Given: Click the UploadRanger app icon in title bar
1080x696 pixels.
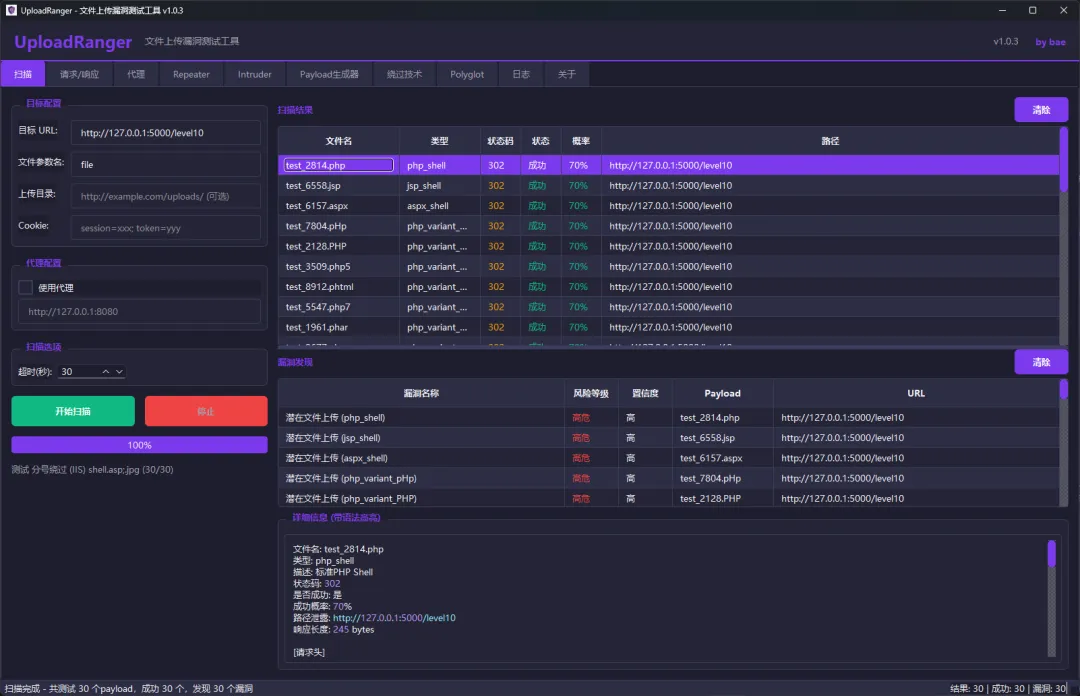Looking at the screenshot, I should 11,10.
